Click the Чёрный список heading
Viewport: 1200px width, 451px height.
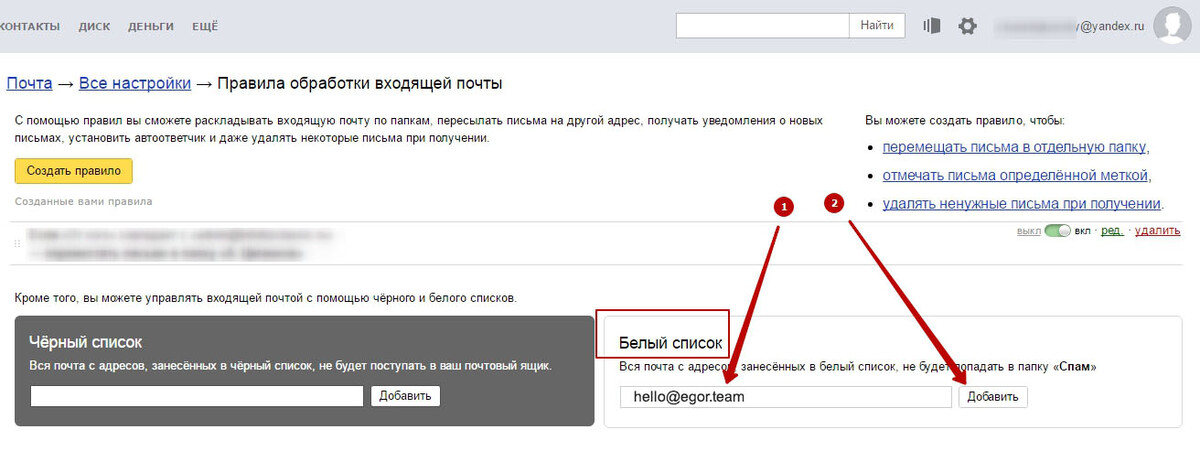click(86, 342)
